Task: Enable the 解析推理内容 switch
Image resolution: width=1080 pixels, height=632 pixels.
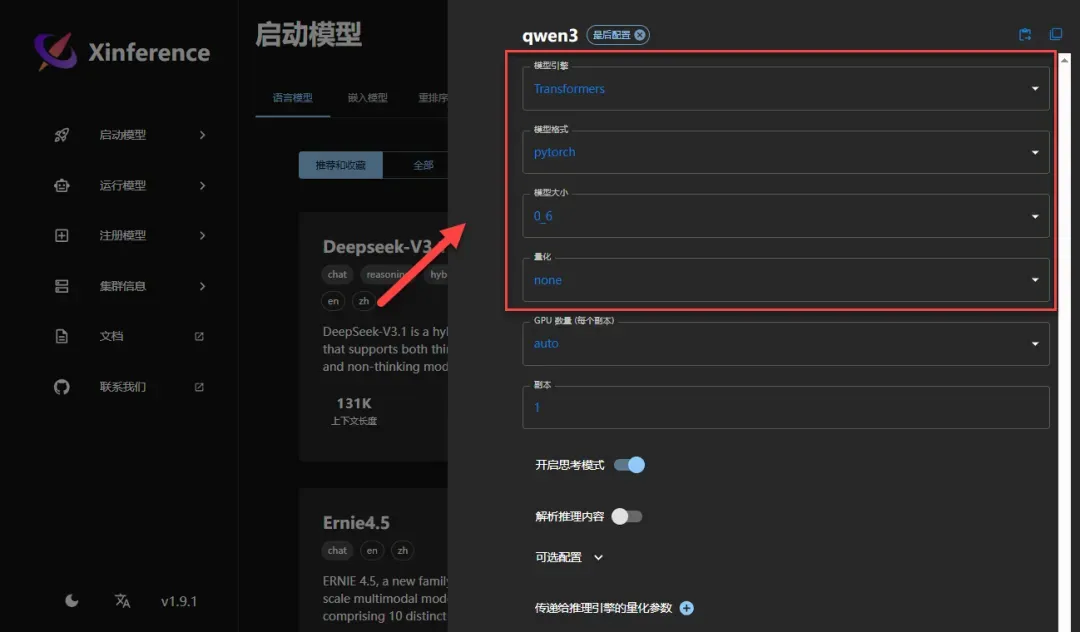Action: pyautogui.click(x=627, y=516)
